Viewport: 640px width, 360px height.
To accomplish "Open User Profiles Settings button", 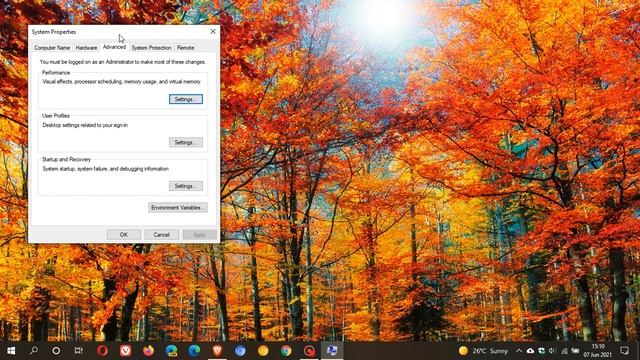I will pyautogui.click(x=186, y=142).
